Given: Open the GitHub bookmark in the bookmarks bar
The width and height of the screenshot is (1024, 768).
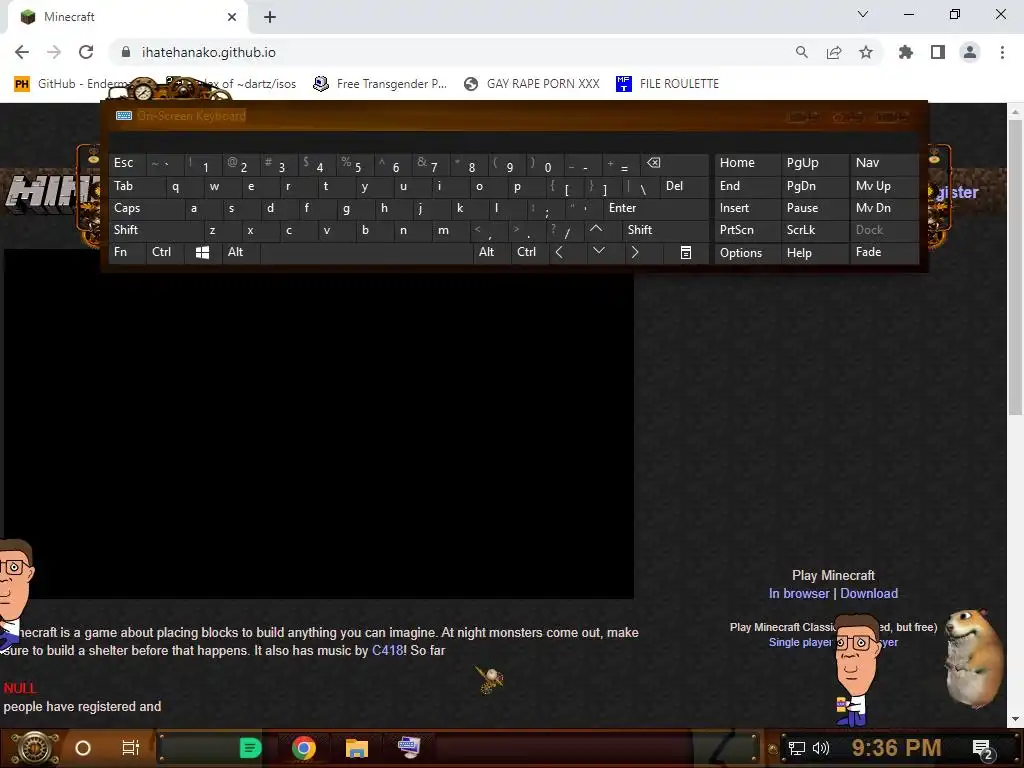Looking at the screenshot, I should (72, 84).
